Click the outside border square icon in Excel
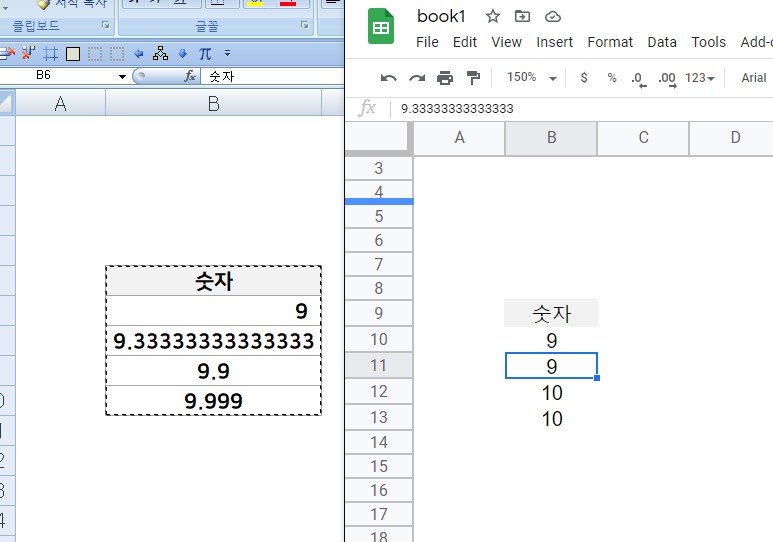The height and width of the screenshot is (542, 773). pyautogui.click(x=73, y=53)
